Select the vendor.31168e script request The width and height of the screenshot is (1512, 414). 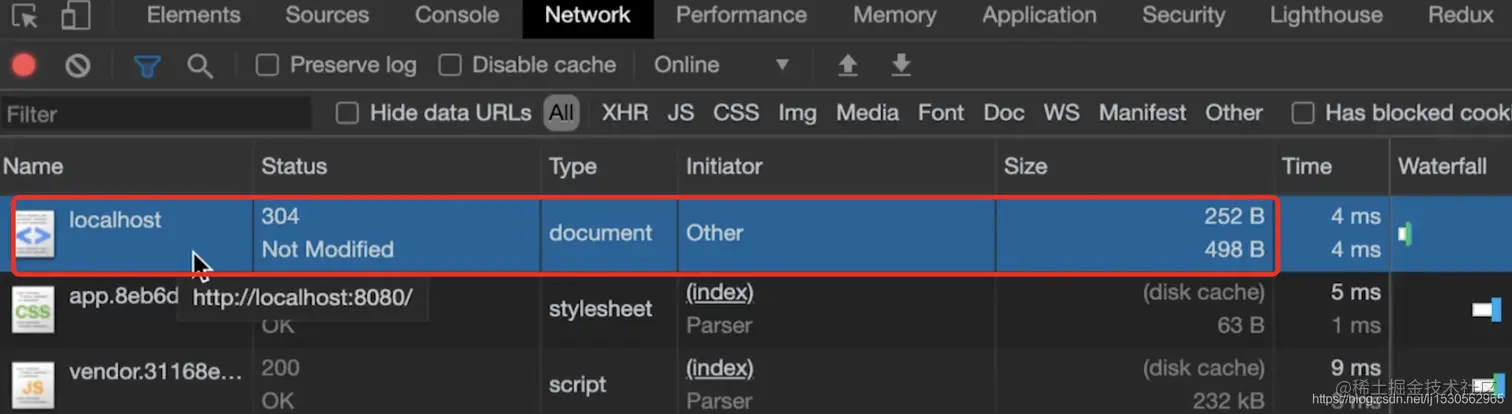pos(155,372)
